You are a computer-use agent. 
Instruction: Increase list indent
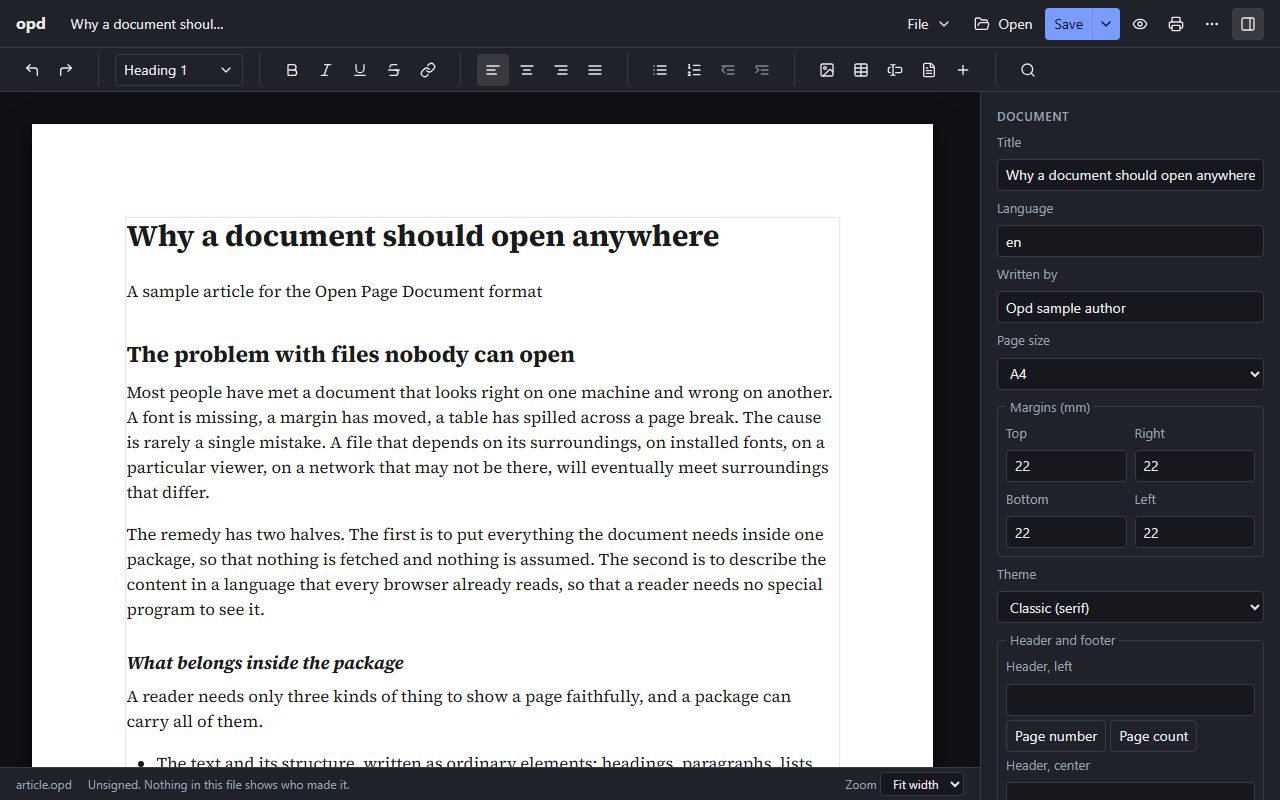762,70
